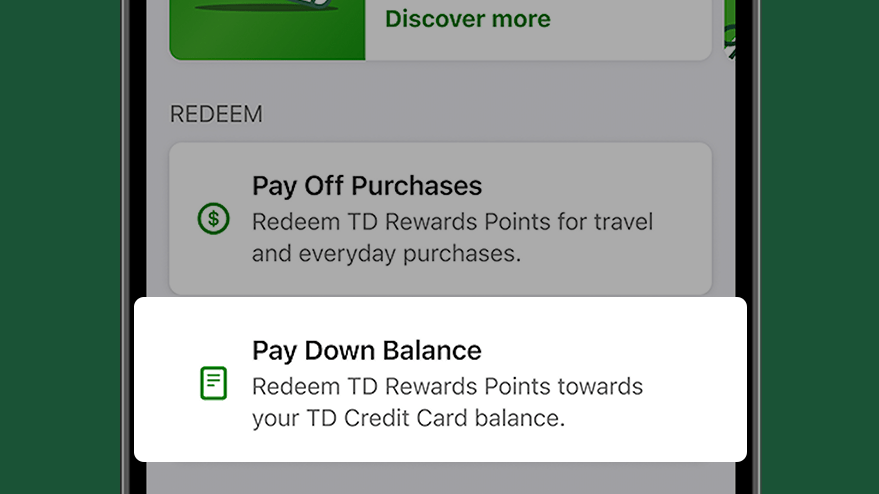
Task: Choose the Pay Down Balance heading
Action: click(367, 350)
